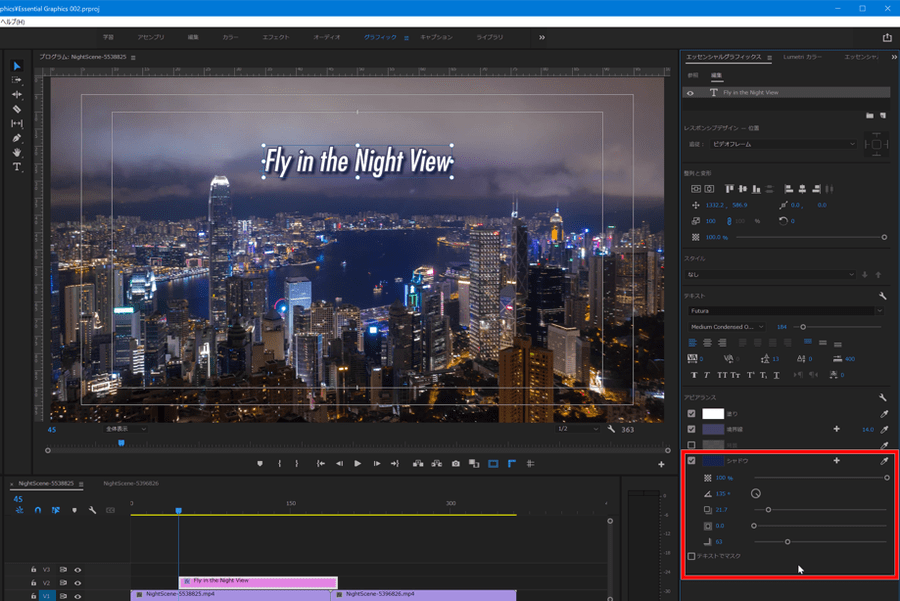
Task: Click the shadow color swatch
Action: (712, 461)
